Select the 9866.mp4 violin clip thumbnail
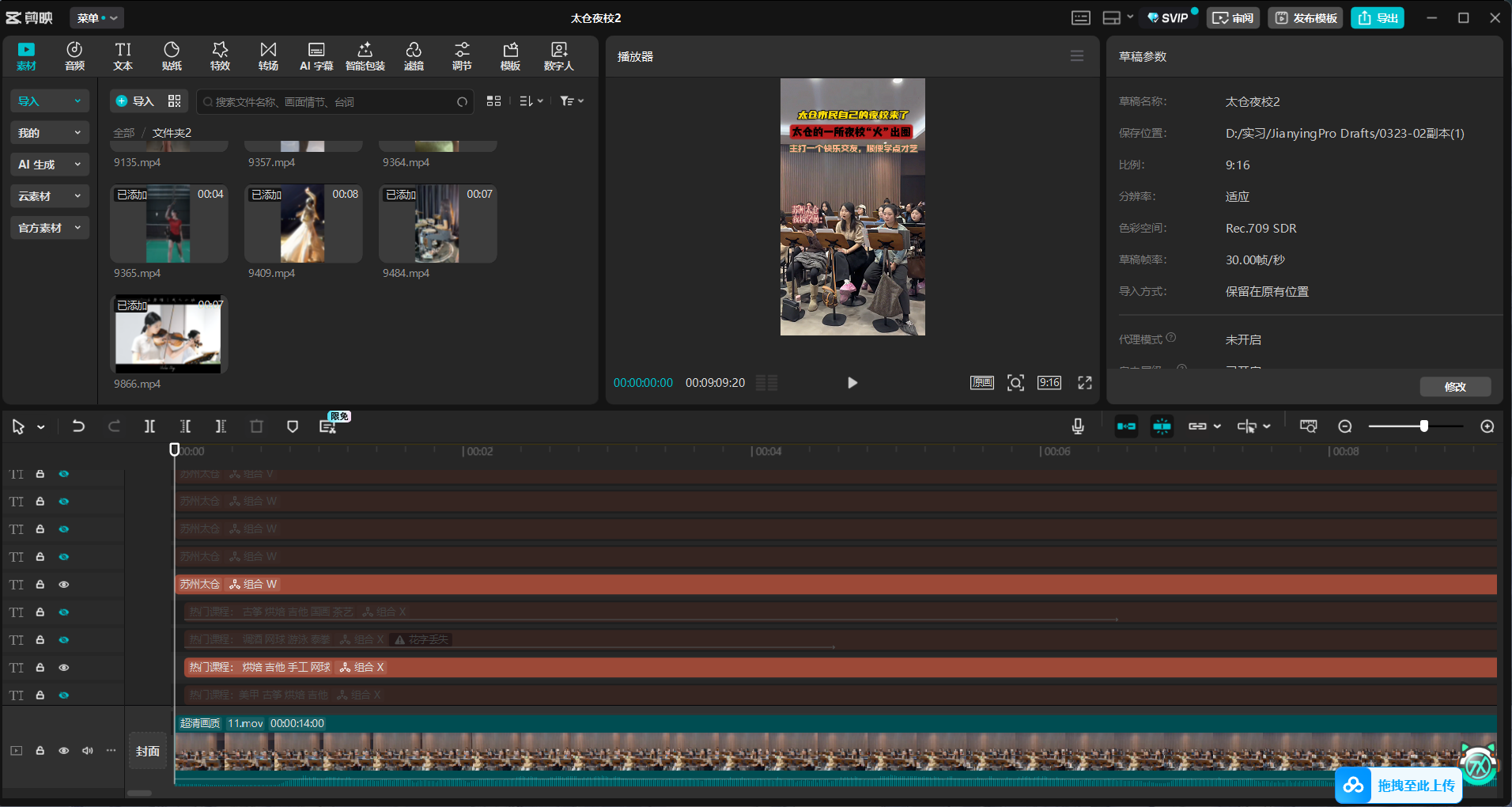The height and width of the screenshot is (807, 1512). coord(168,335)
